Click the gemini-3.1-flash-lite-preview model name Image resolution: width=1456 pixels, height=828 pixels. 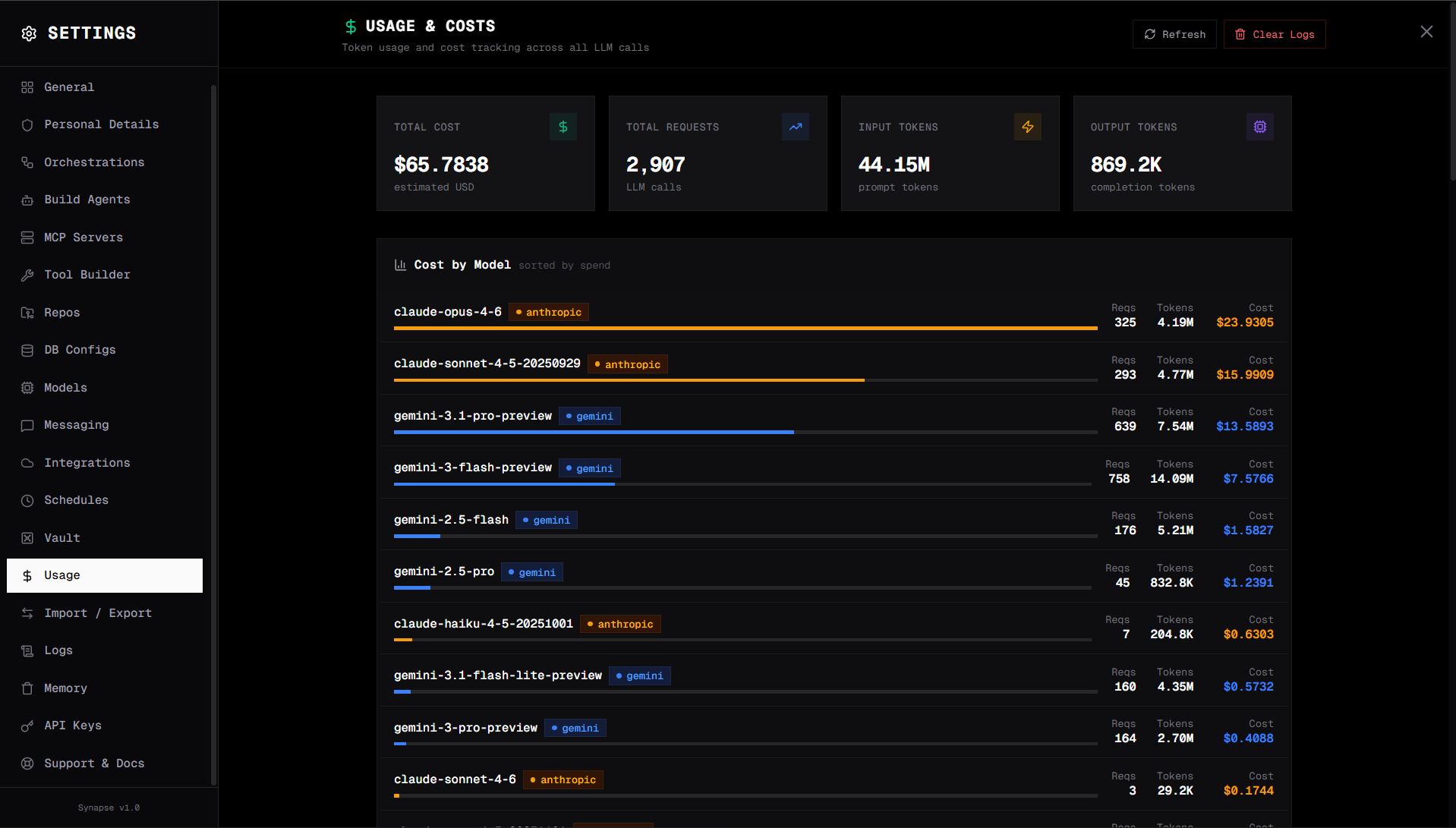(x=498, y=675)
